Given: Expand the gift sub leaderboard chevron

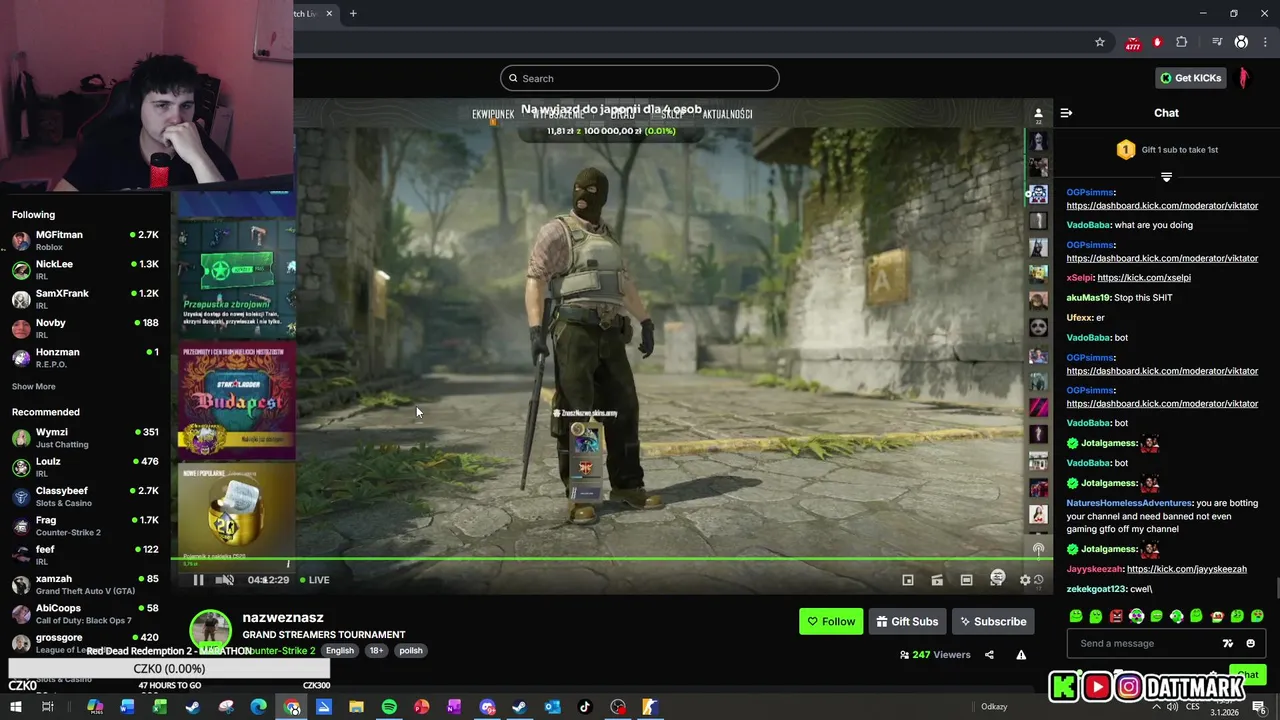Looking at the screenshot, I should click(x=1166, y=177).
